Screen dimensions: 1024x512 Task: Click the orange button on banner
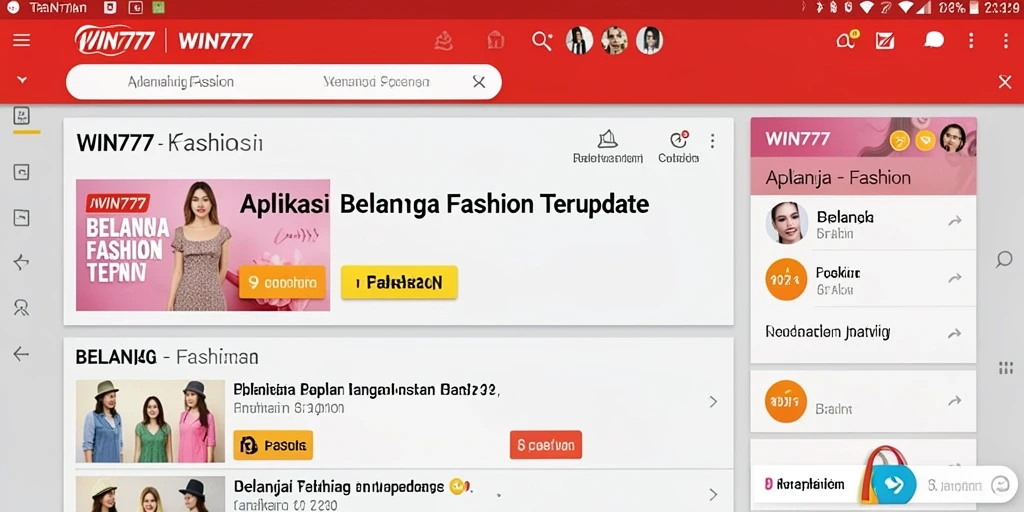(x=282, y=282)
